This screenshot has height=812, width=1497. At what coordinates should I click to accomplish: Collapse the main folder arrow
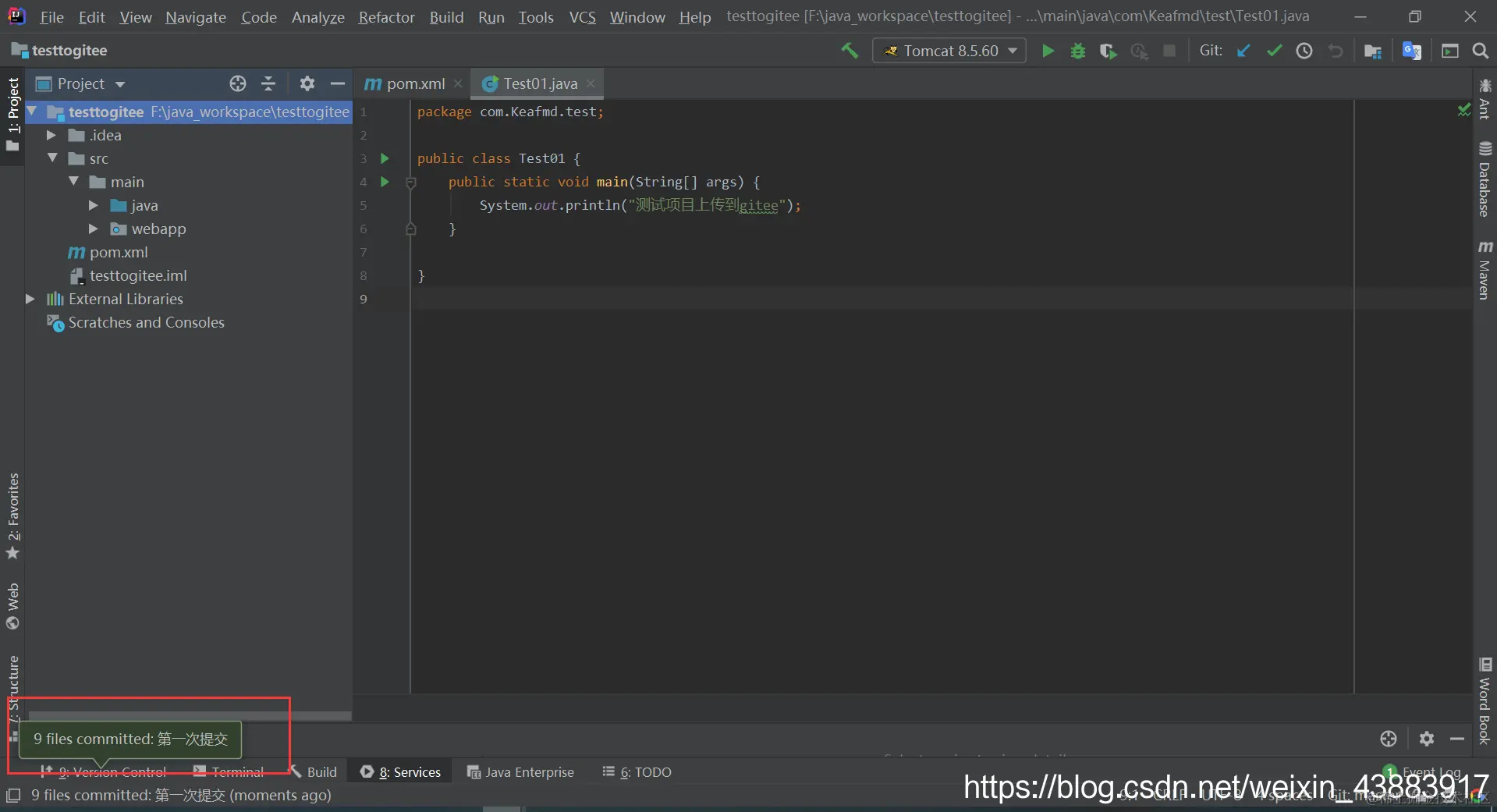tap(73, 182)
